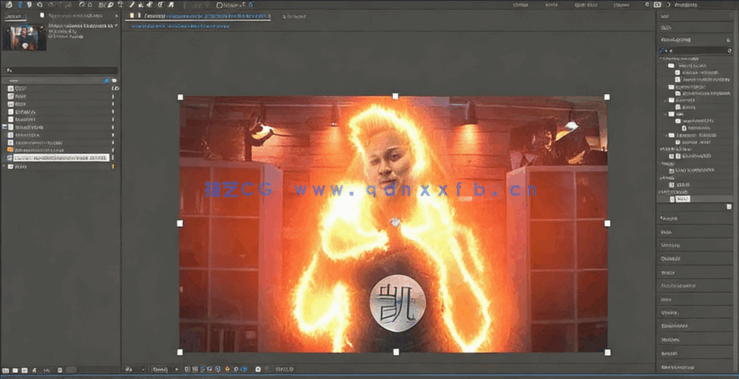Viewport: 739px width, 379px height.
Task: Select the Clone Stamp tool
Action: pos(141,5)
